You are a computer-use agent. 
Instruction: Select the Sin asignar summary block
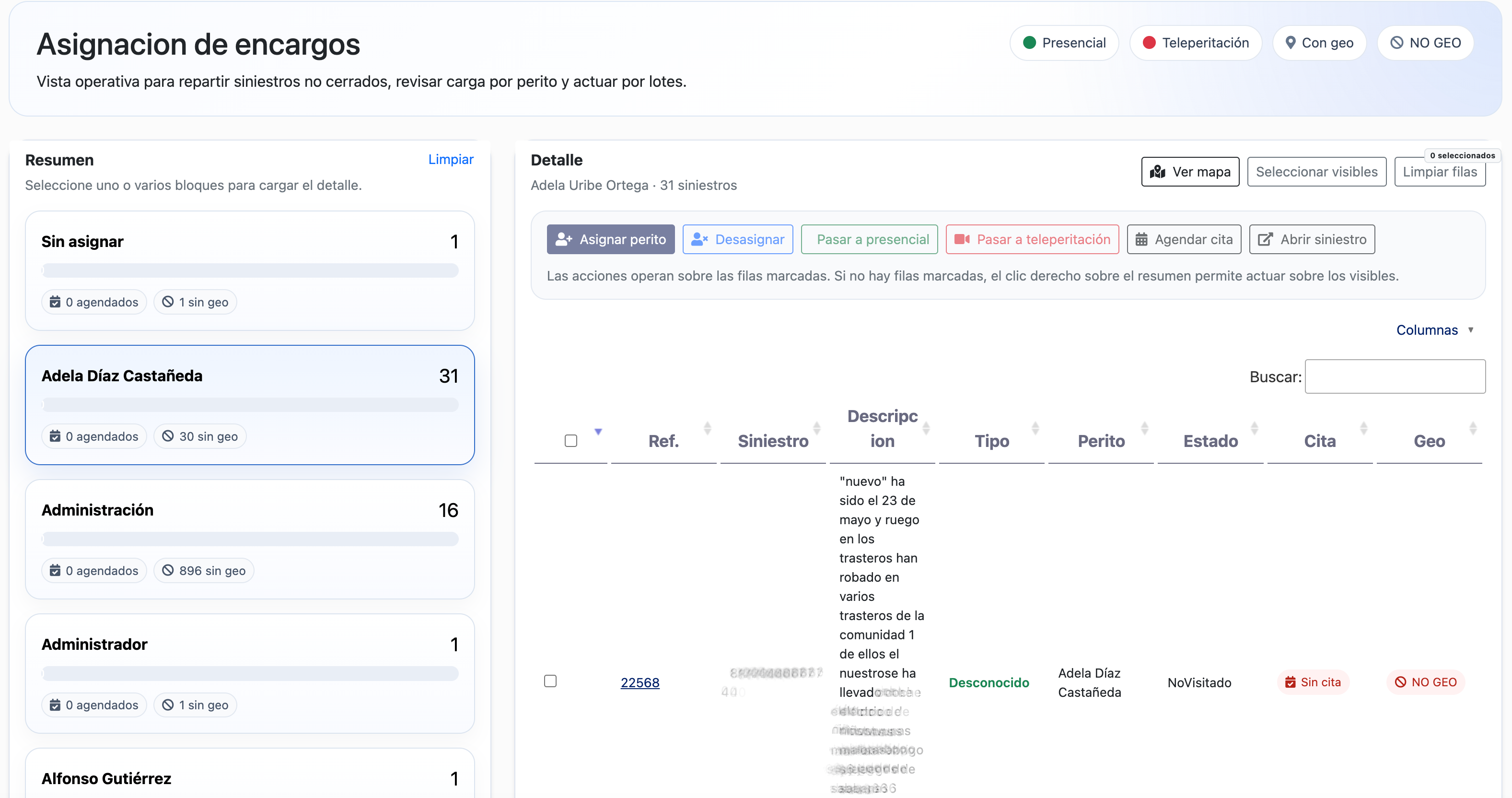pyautogui.click(x=249, y=270)
